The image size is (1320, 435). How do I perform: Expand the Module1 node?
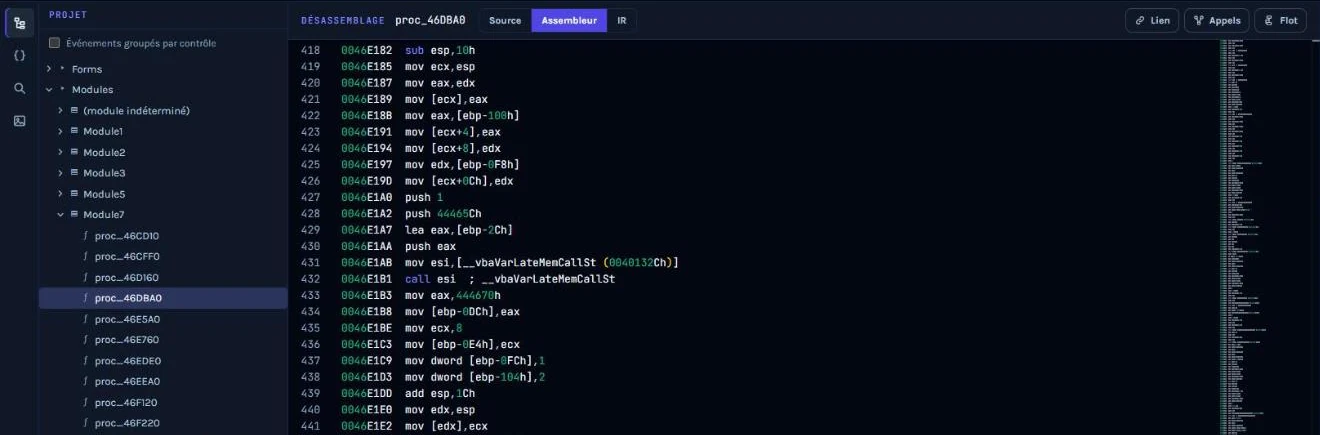60,131
